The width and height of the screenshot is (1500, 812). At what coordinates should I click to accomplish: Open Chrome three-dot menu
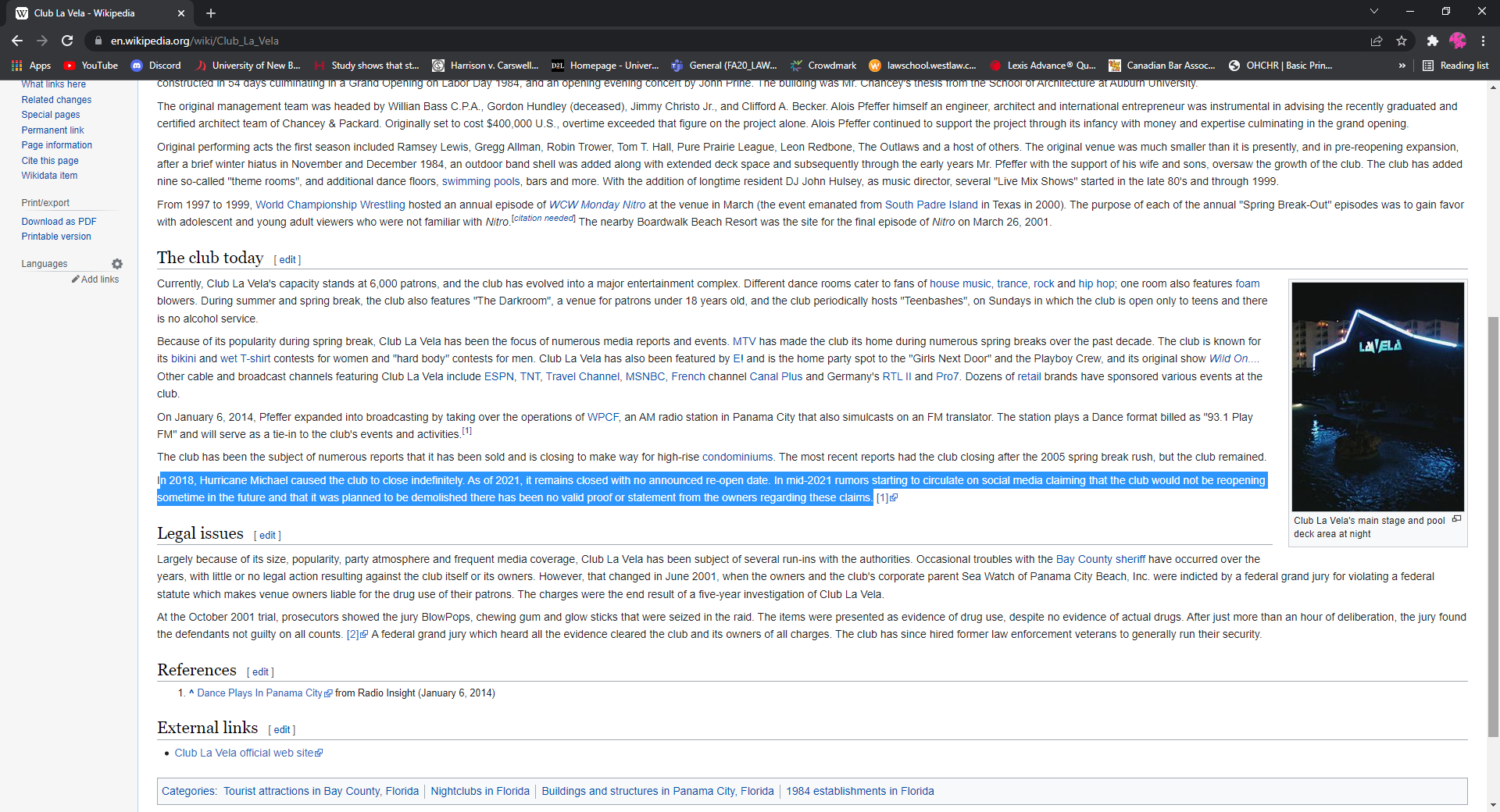pos(1483,41)
